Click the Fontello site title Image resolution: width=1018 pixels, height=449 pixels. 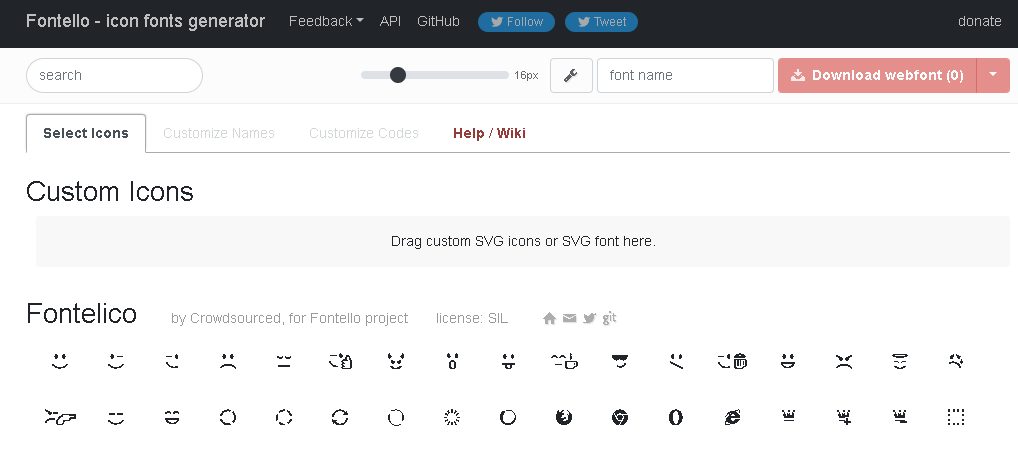coord(145,21)
